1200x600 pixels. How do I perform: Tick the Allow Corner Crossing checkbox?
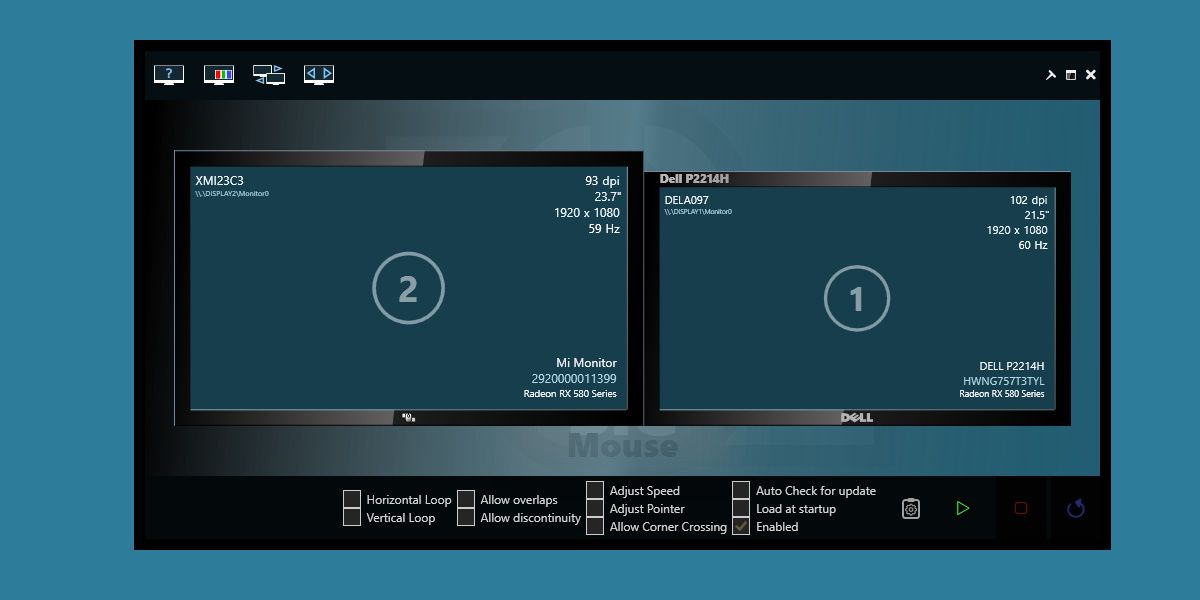(595, 526)
